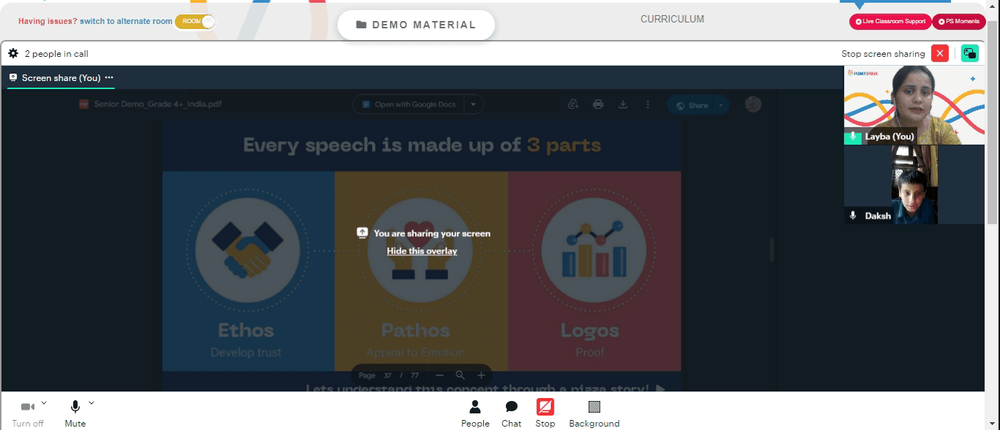
Task: Print the PDF with printer icon
Action: click(x=598, y=105)
